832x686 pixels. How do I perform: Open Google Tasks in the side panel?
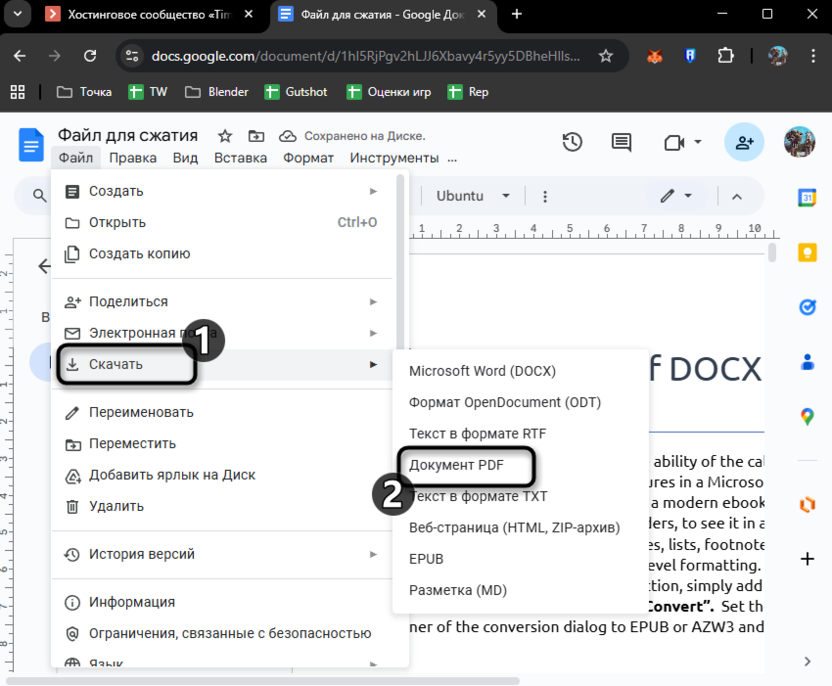click(808, 308)
